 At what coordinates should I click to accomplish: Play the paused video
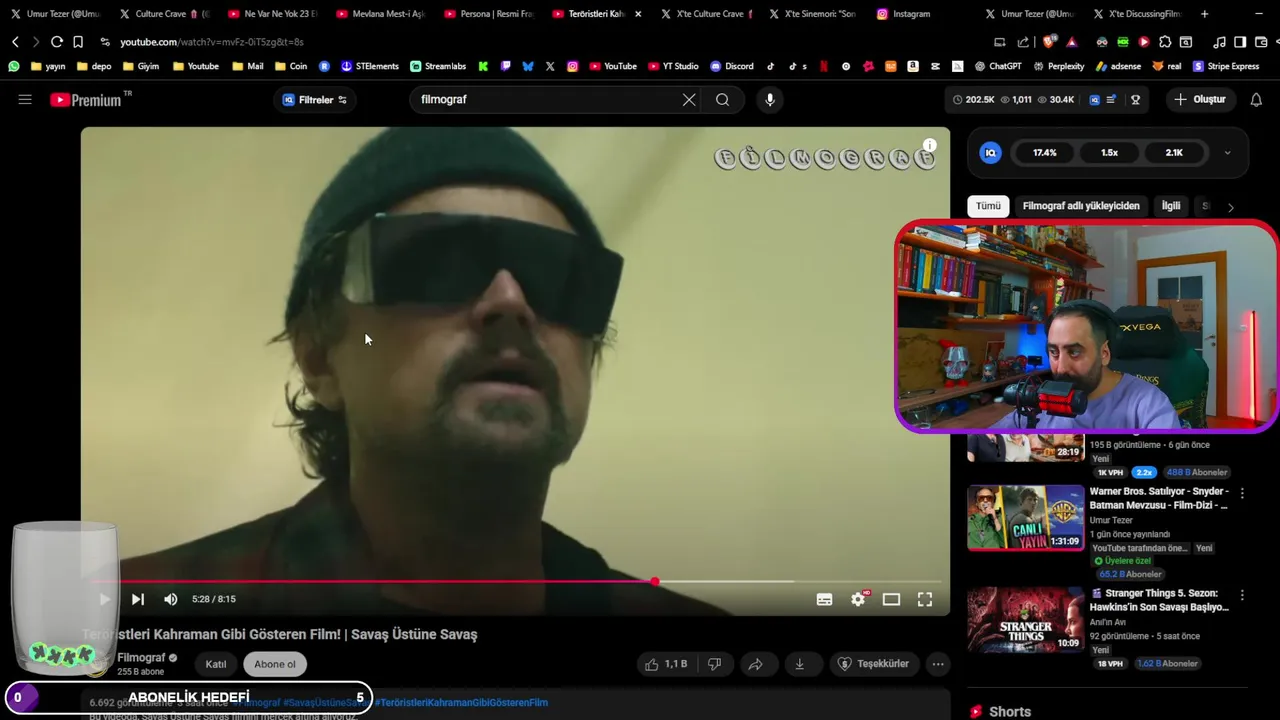coord(104,599)
